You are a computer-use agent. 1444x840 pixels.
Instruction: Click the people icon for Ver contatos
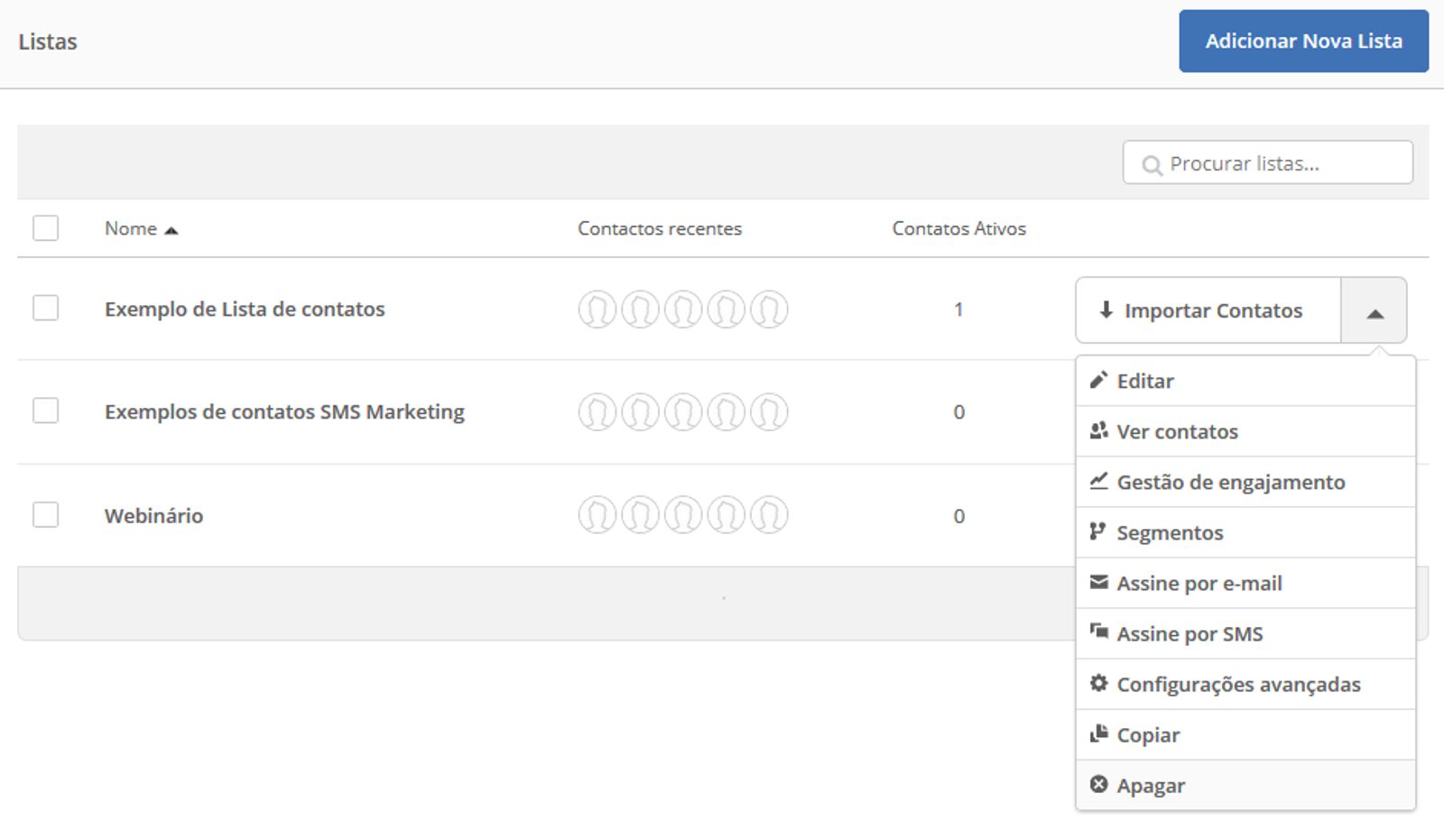click(x=1098, y=431)
